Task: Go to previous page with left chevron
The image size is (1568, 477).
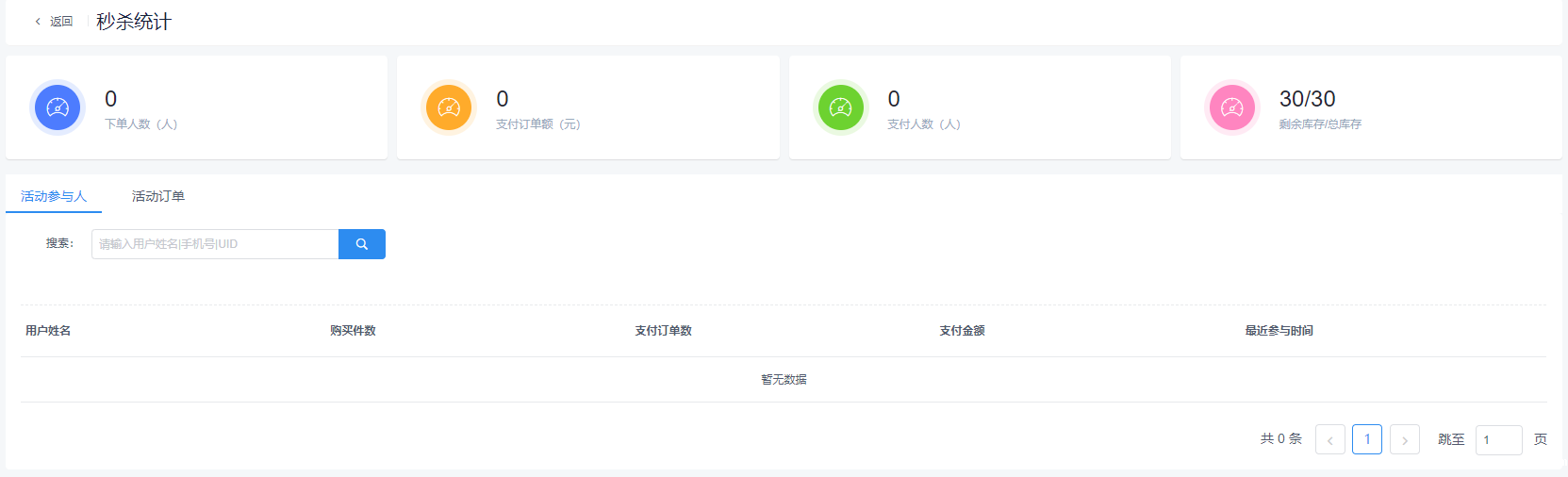Action: pos(1329,440)
